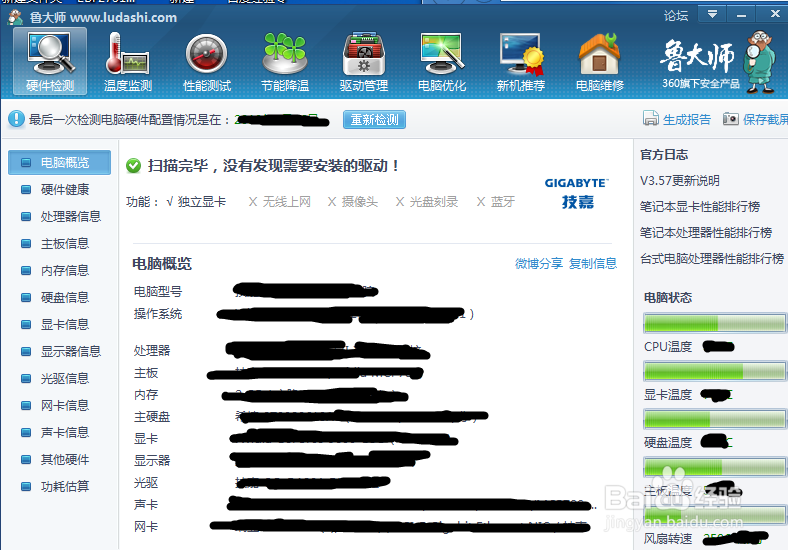This screenshot has height=550, width=788.
Task: Open the 温度监测 thermometer icon
Action: click(128, 61)
